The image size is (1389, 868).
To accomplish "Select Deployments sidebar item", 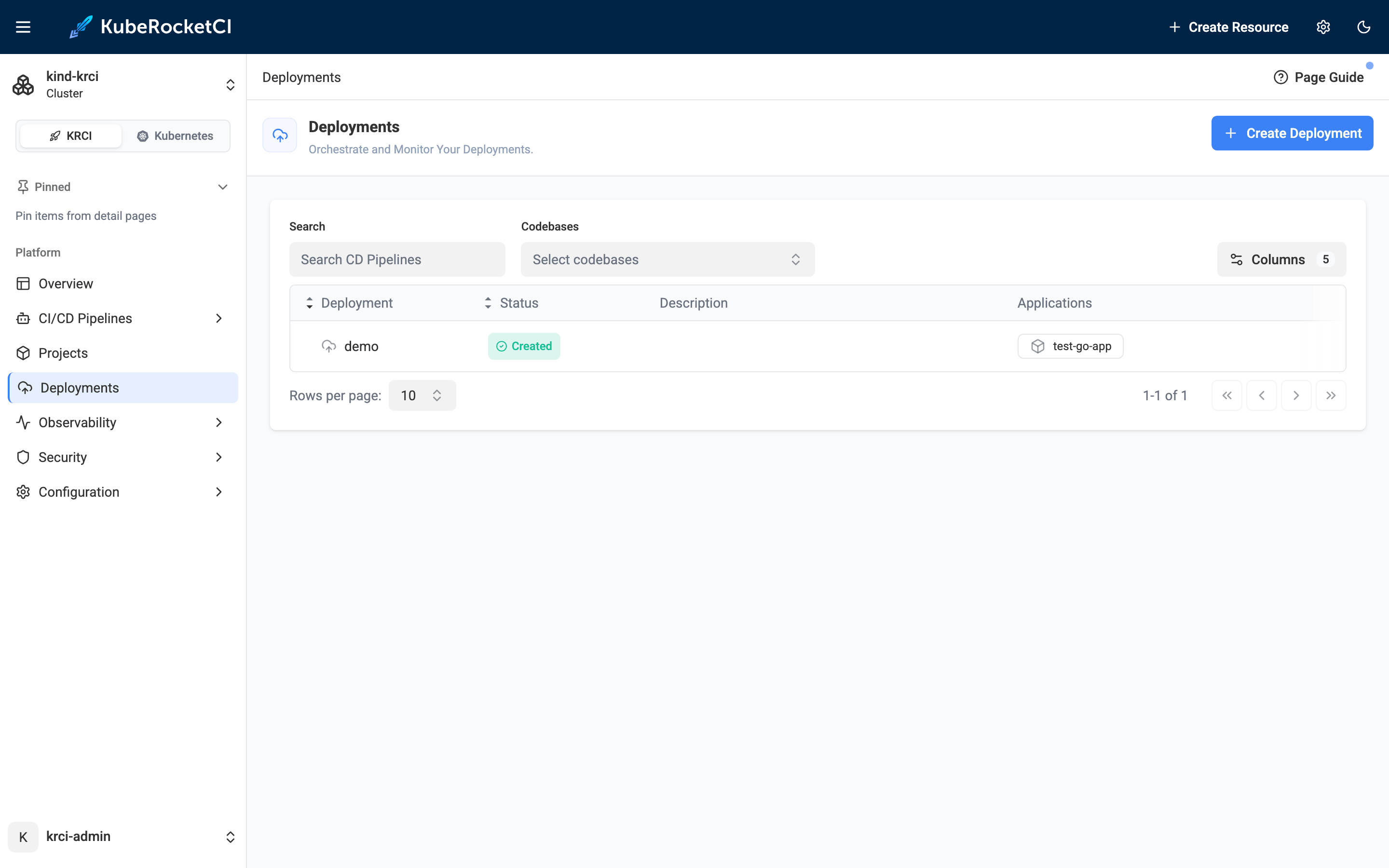I will point(123,388).
